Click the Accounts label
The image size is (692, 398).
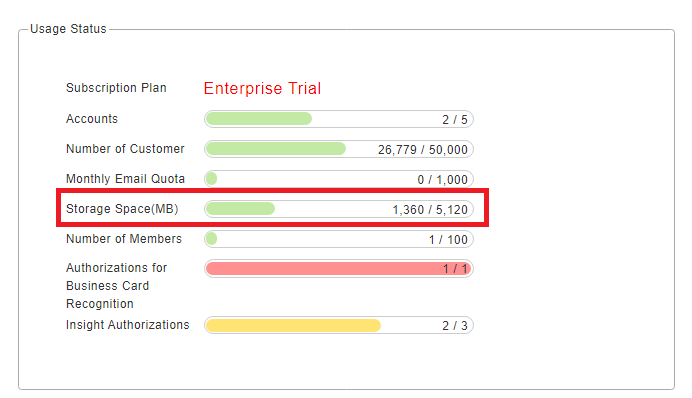click(92, 119)
